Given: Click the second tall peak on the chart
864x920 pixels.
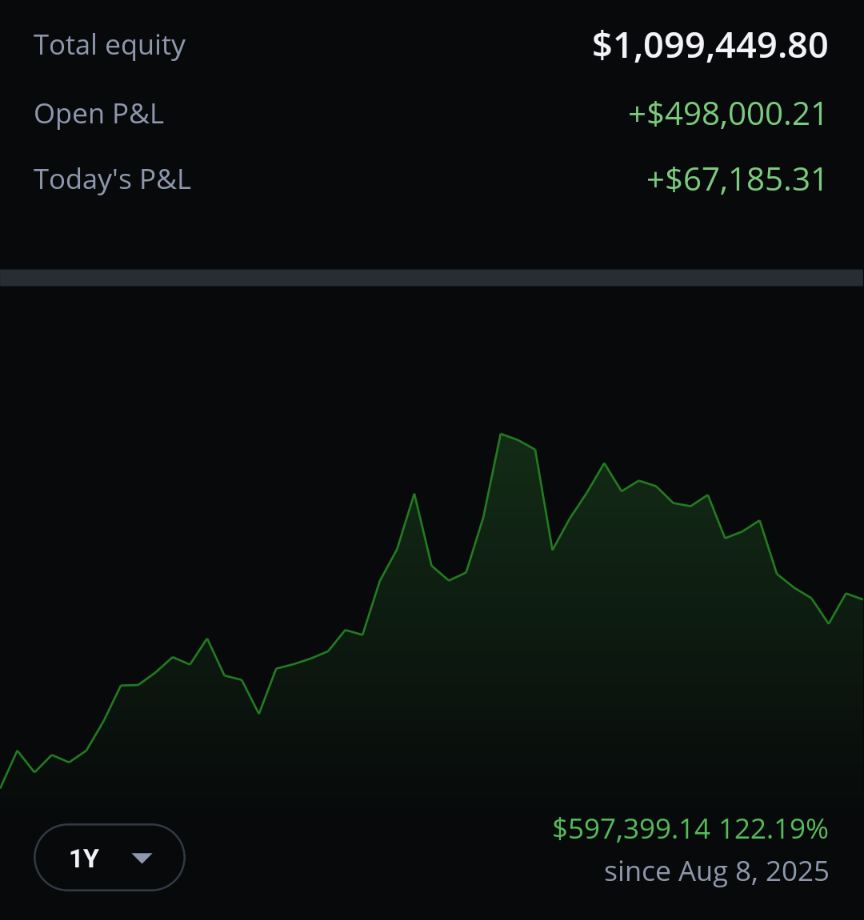Looking at the screenshot, I should (x=604, y=464).
